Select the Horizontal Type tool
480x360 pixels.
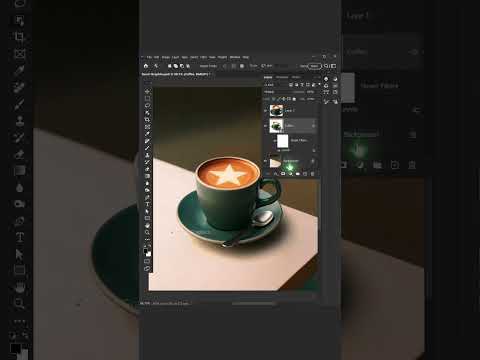pyautogui.click(x=147, y=204)
